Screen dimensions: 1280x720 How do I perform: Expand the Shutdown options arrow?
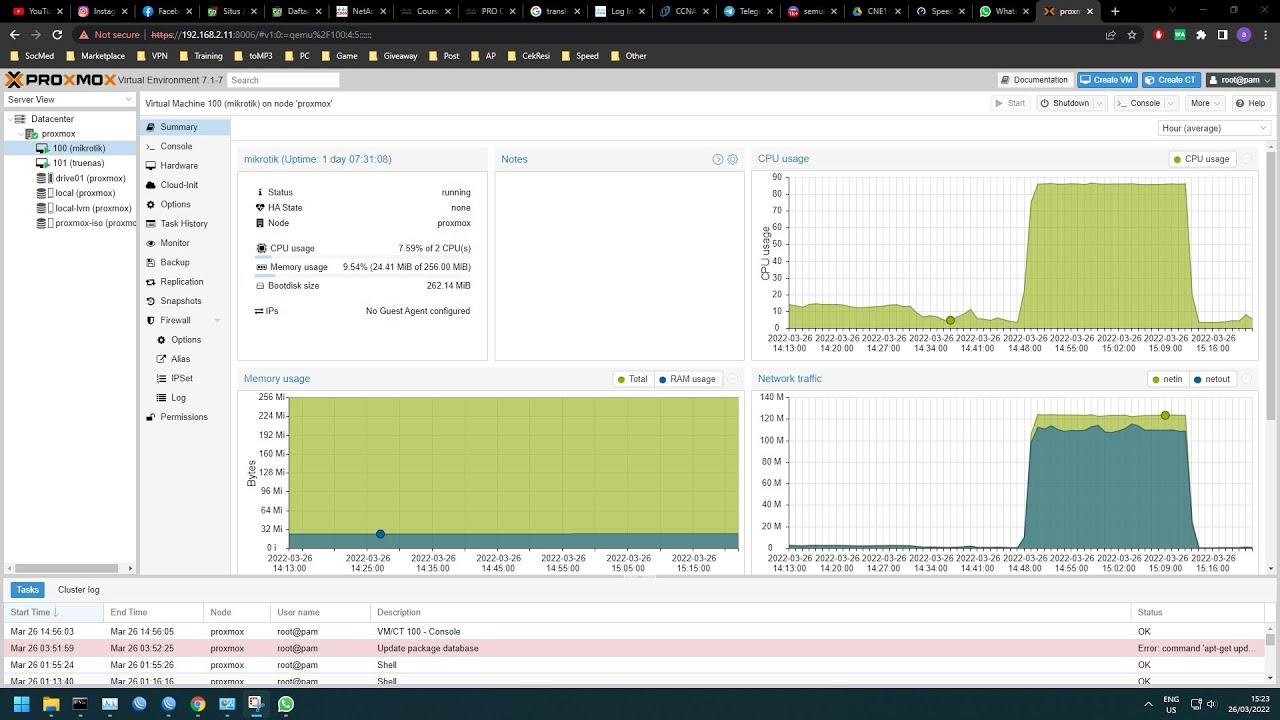1100,103
